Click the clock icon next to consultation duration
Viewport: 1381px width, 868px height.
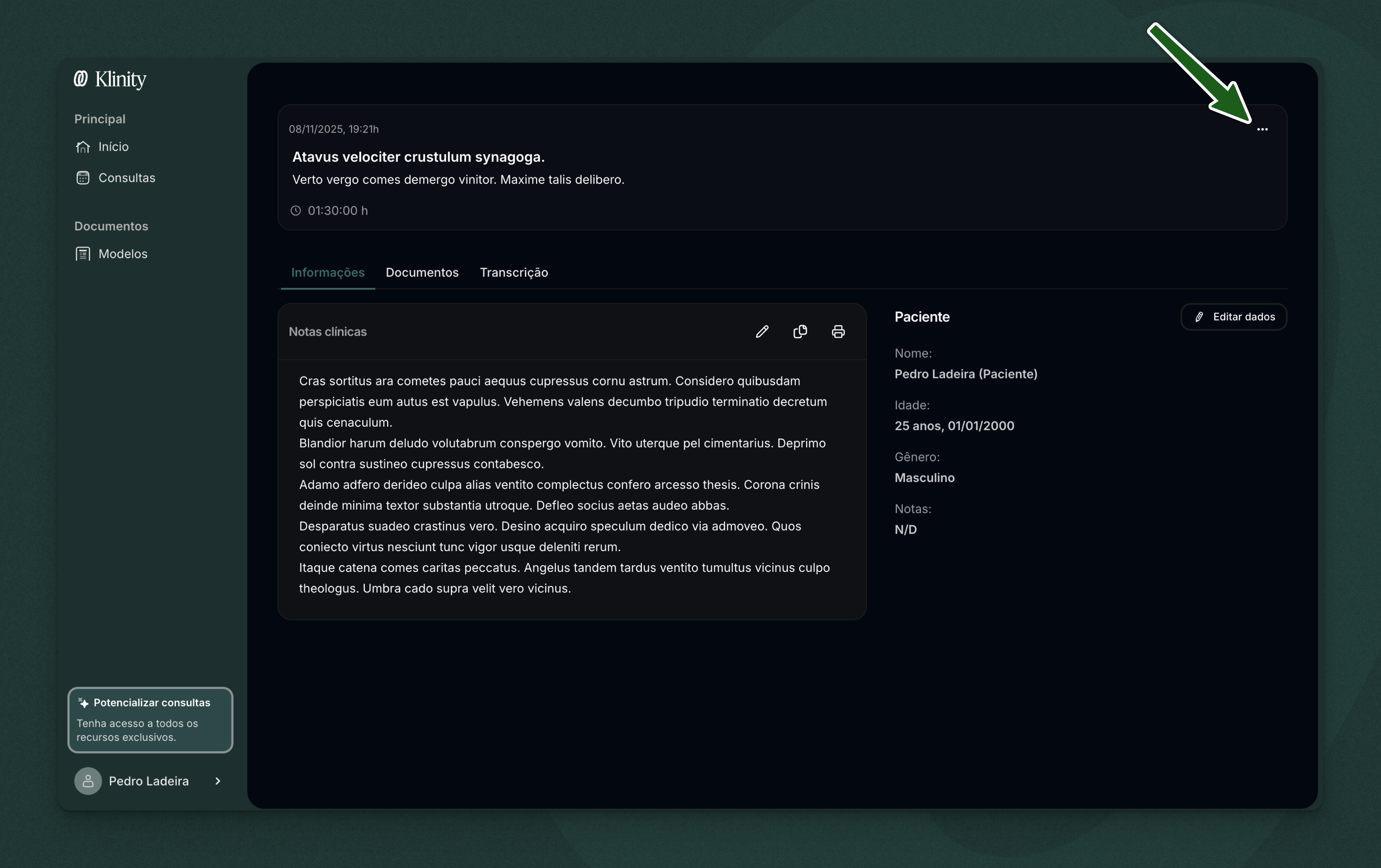pyautogui.click(x=295, y=210)
